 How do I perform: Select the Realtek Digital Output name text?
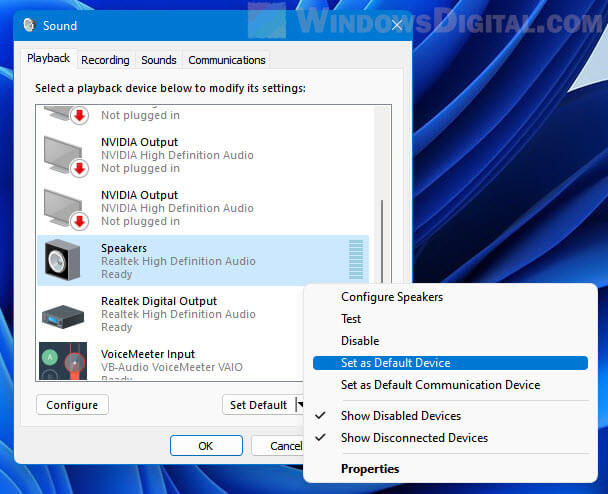point(159,301)
